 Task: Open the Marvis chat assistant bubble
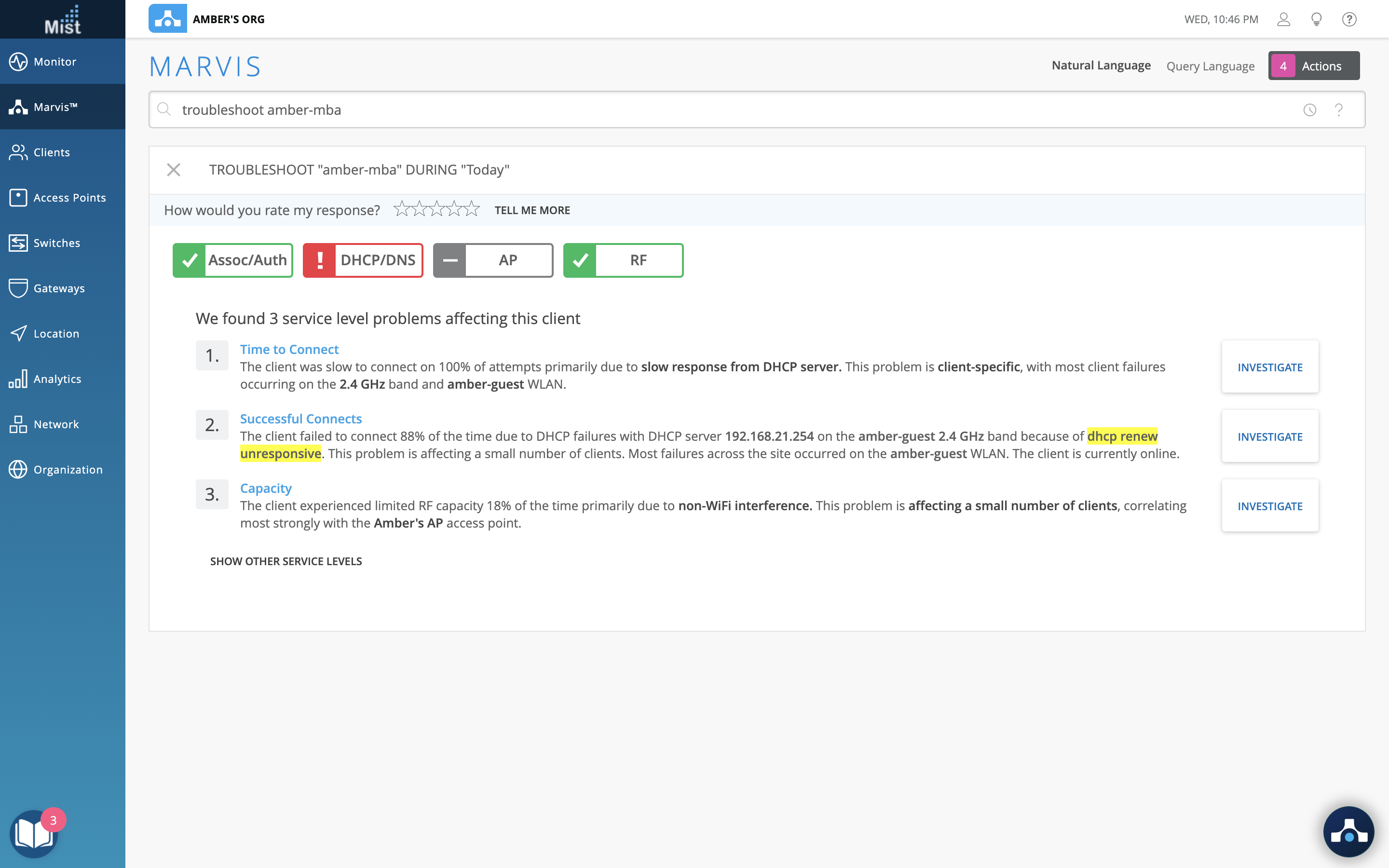point(1348,831)
